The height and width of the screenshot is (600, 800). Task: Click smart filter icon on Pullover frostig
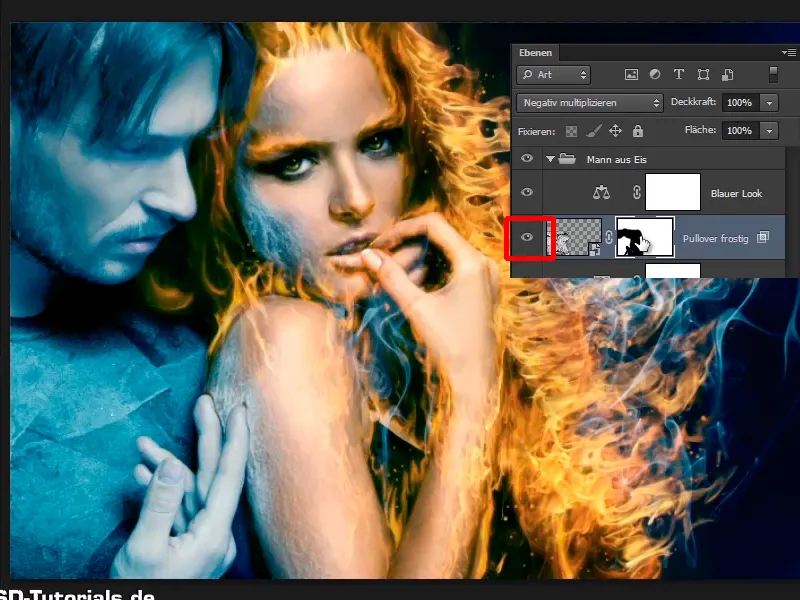point(763,237)
